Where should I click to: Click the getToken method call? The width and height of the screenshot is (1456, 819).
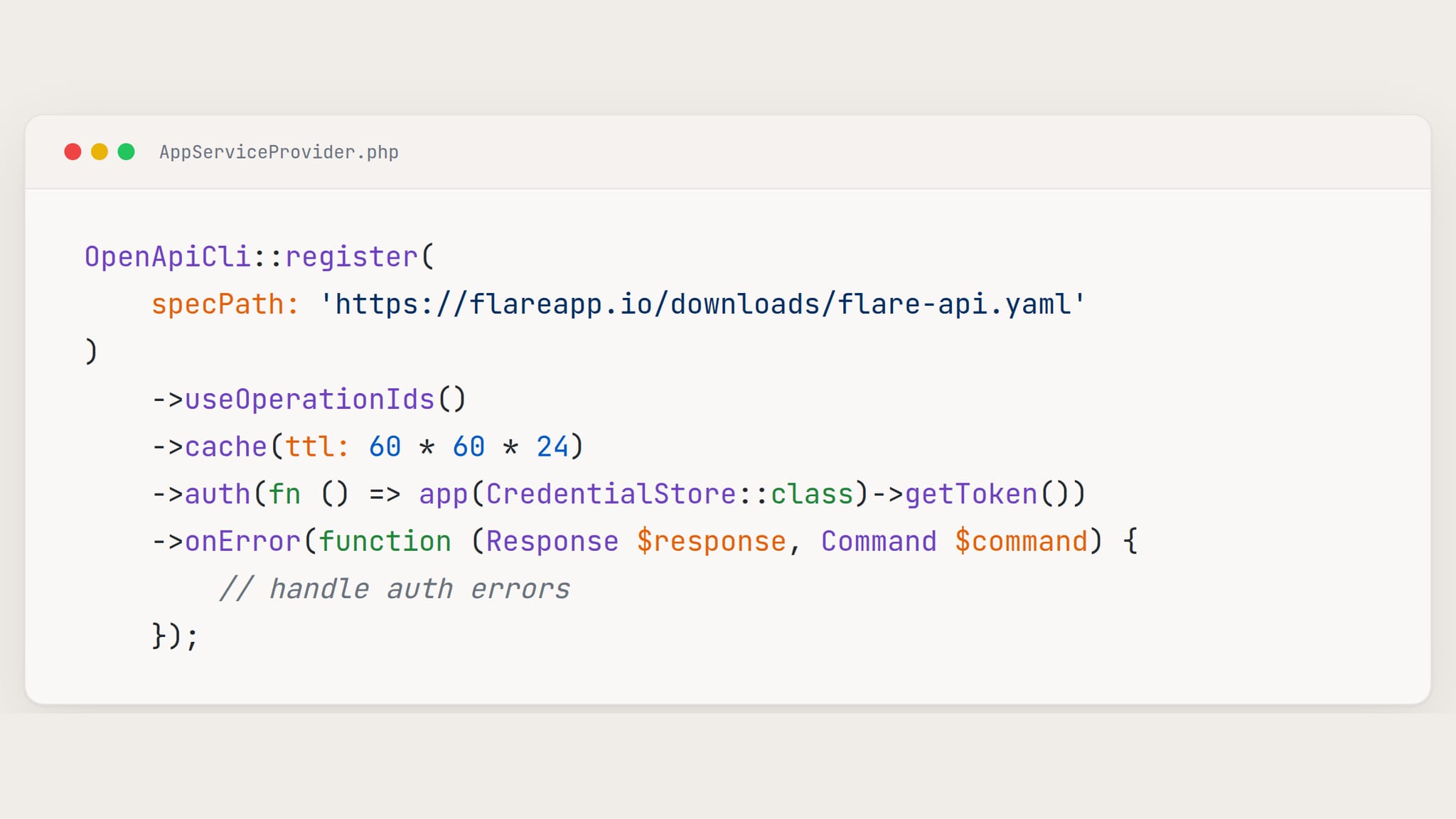(970, 494)
